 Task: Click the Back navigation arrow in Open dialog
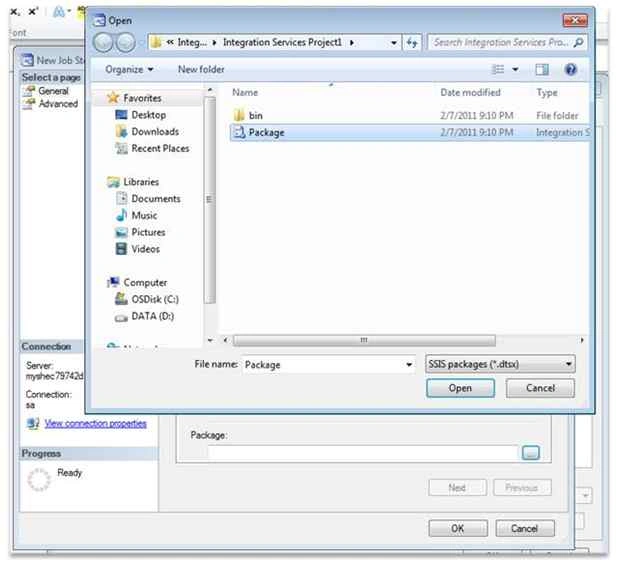[103, 43]
